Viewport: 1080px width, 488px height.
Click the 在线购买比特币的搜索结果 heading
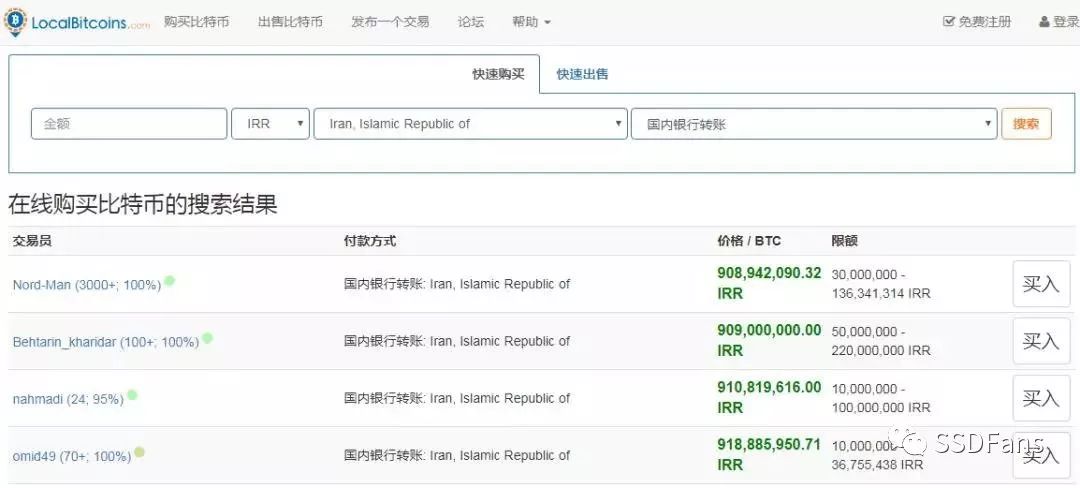[x=143, y=204]
